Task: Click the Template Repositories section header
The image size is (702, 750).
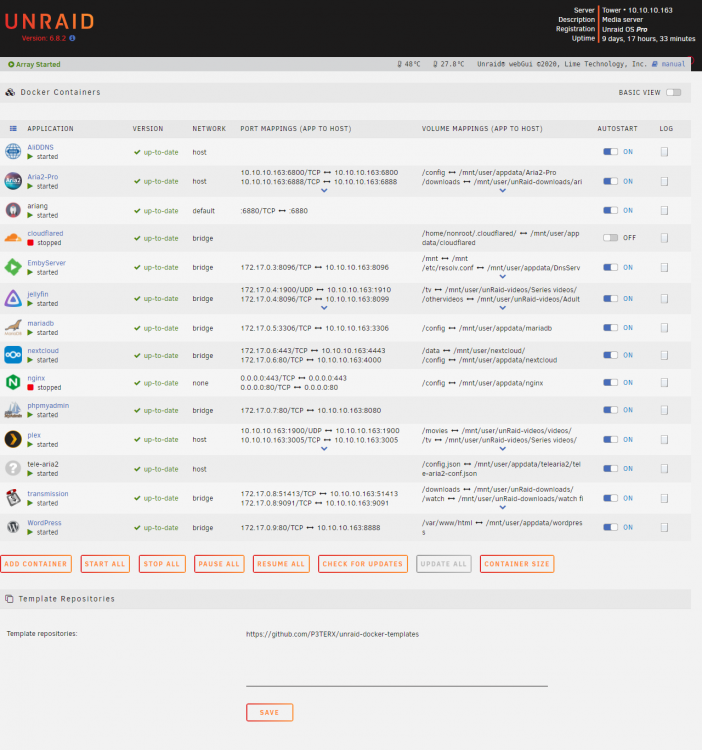Action: click(345, 599)
